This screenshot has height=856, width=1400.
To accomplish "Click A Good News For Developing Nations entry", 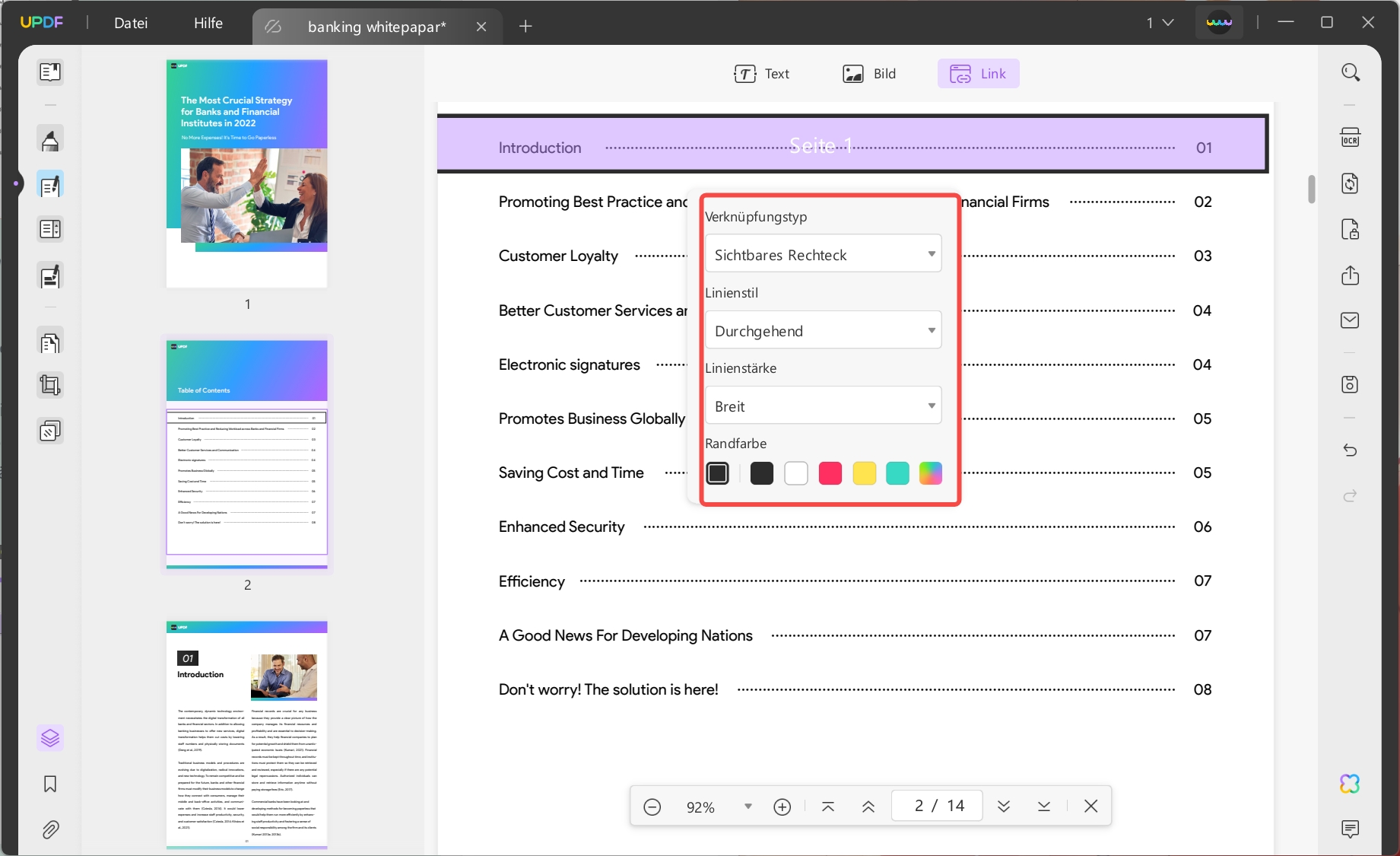I will coord(855,635).
